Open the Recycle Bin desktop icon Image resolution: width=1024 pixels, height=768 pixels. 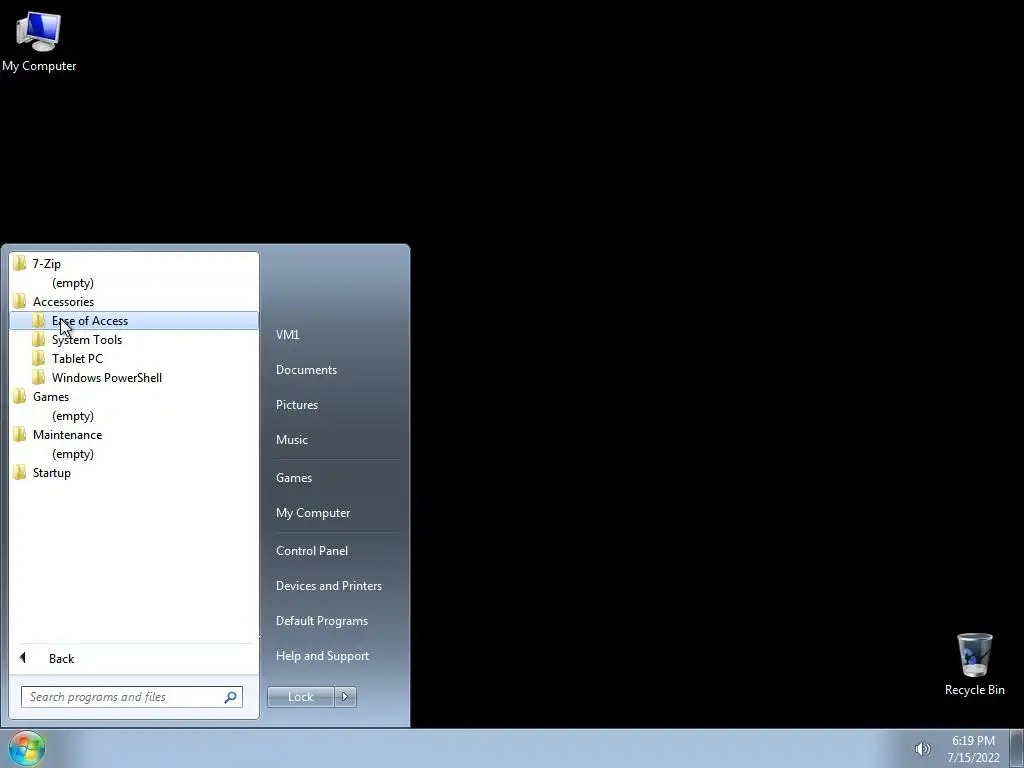pos(974,664)
